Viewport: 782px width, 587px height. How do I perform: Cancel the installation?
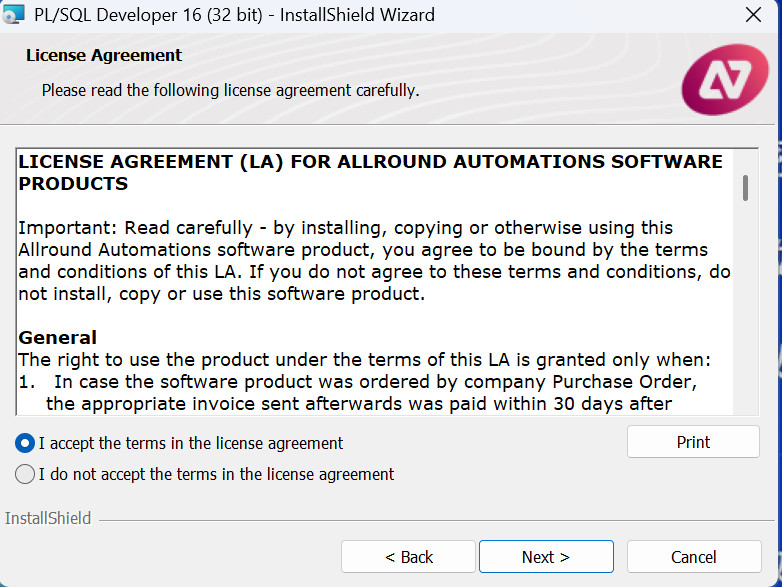[x=693, y=557]
